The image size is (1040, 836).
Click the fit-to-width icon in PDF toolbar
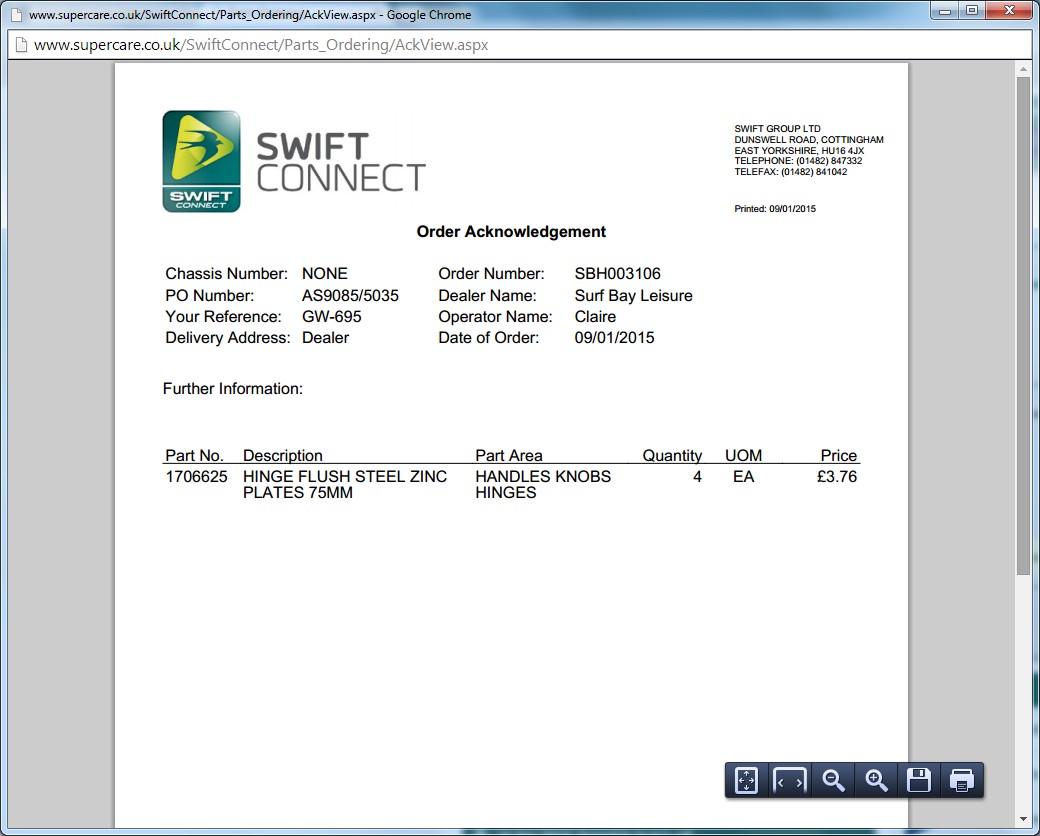(x=790, y=780)
